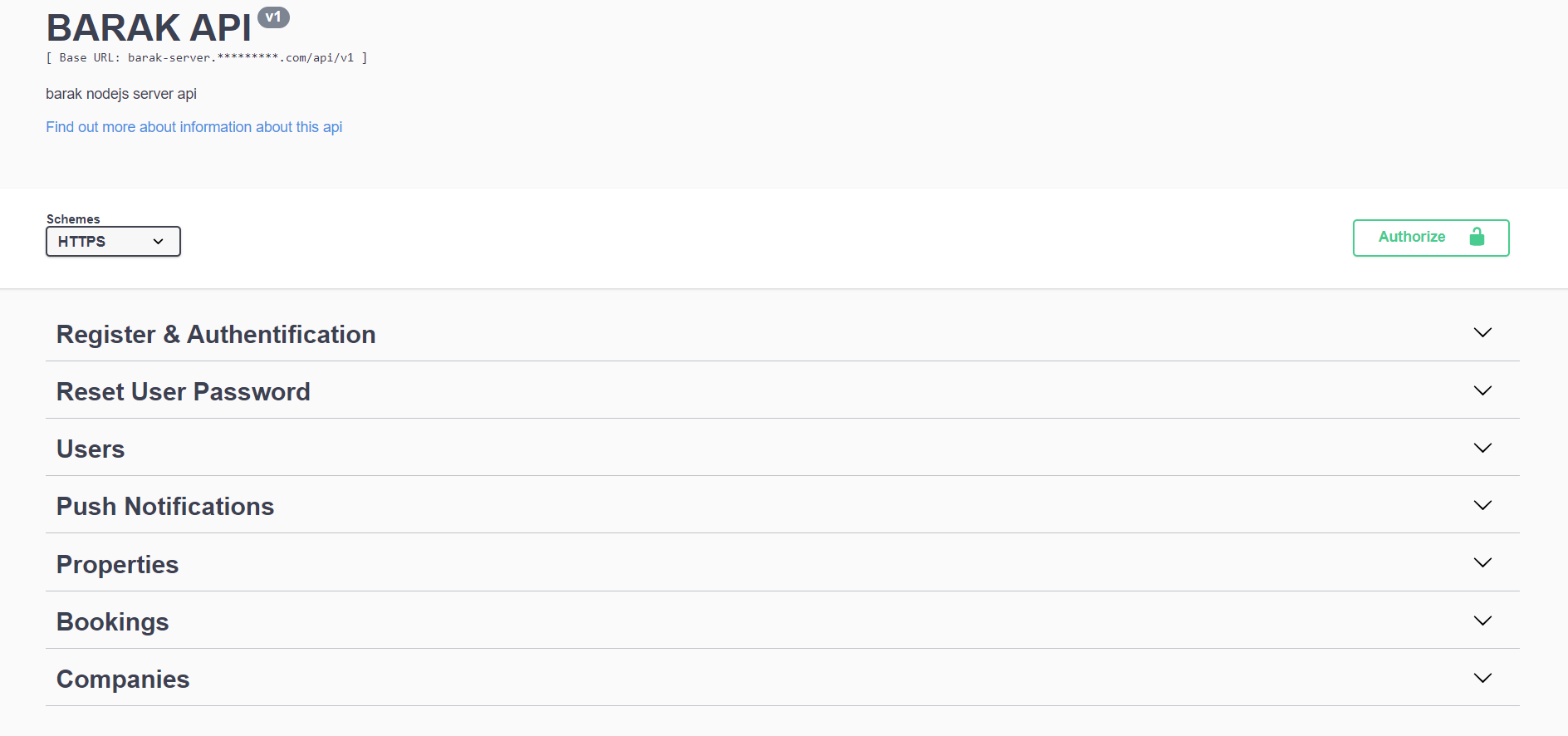Viewport: 1568px width, 736px height.
Task: Open the Schemes HTTPS dropdown
Action: (113, 242)
